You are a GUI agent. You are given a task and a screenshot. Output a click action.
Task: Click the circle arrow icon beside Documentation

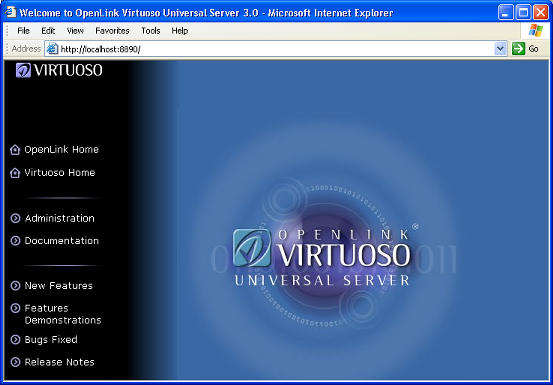pyautogui.click(x=15, y=241)
